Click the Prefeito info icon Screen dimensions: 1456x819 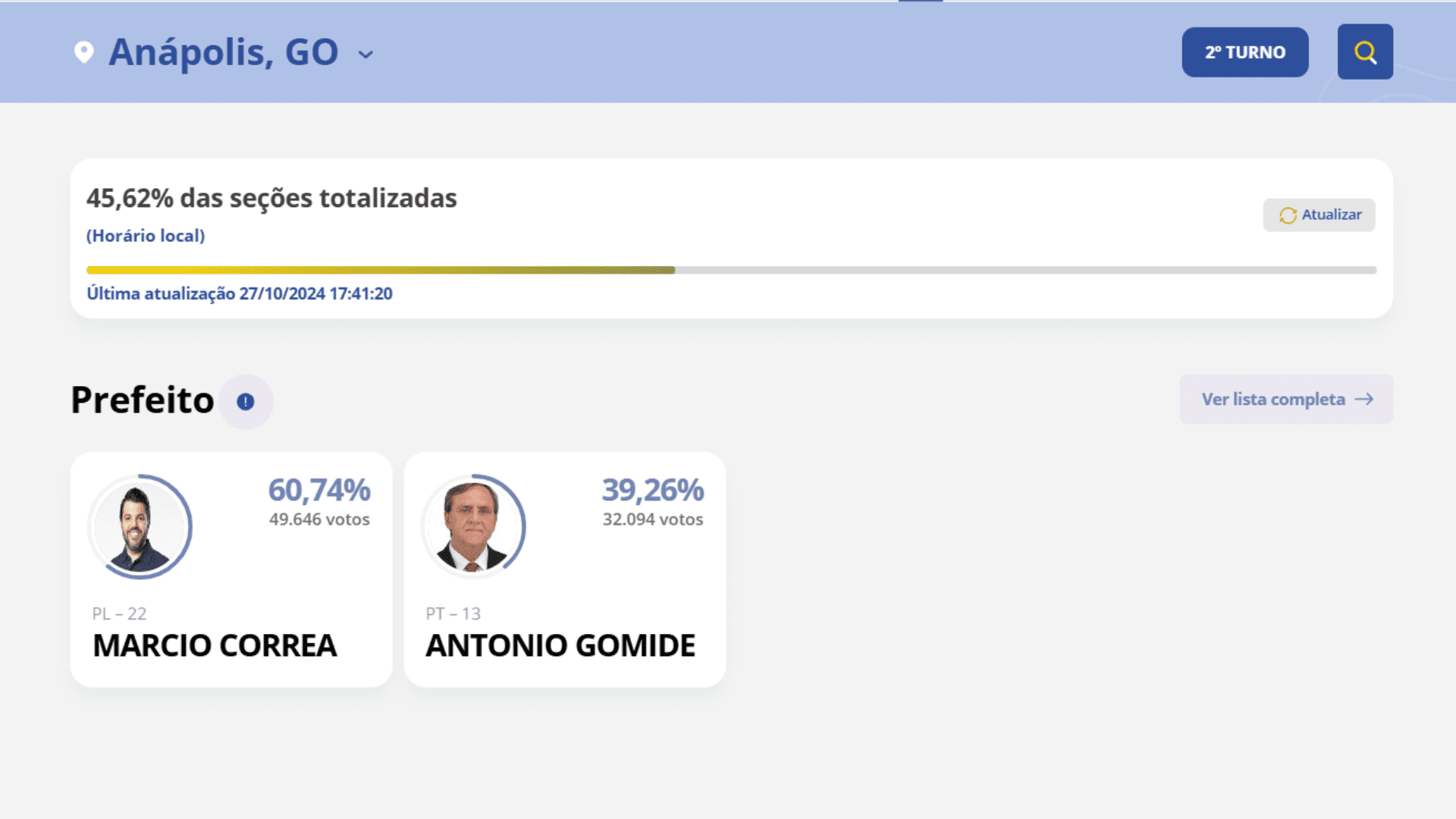tap(246, 401)
